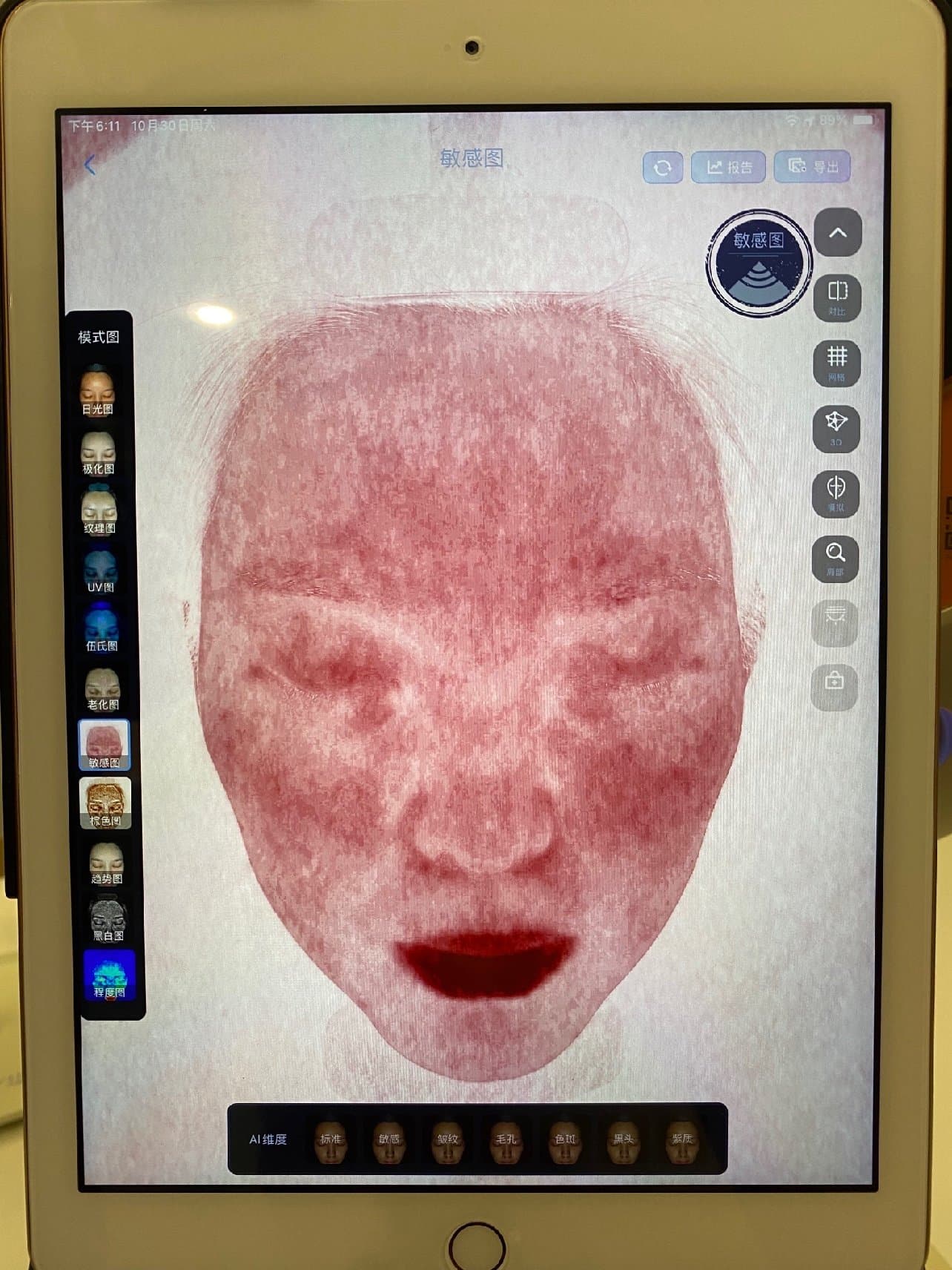
Task: Choose the 色斑 spots AI dimension
Action: (565, 1138)
